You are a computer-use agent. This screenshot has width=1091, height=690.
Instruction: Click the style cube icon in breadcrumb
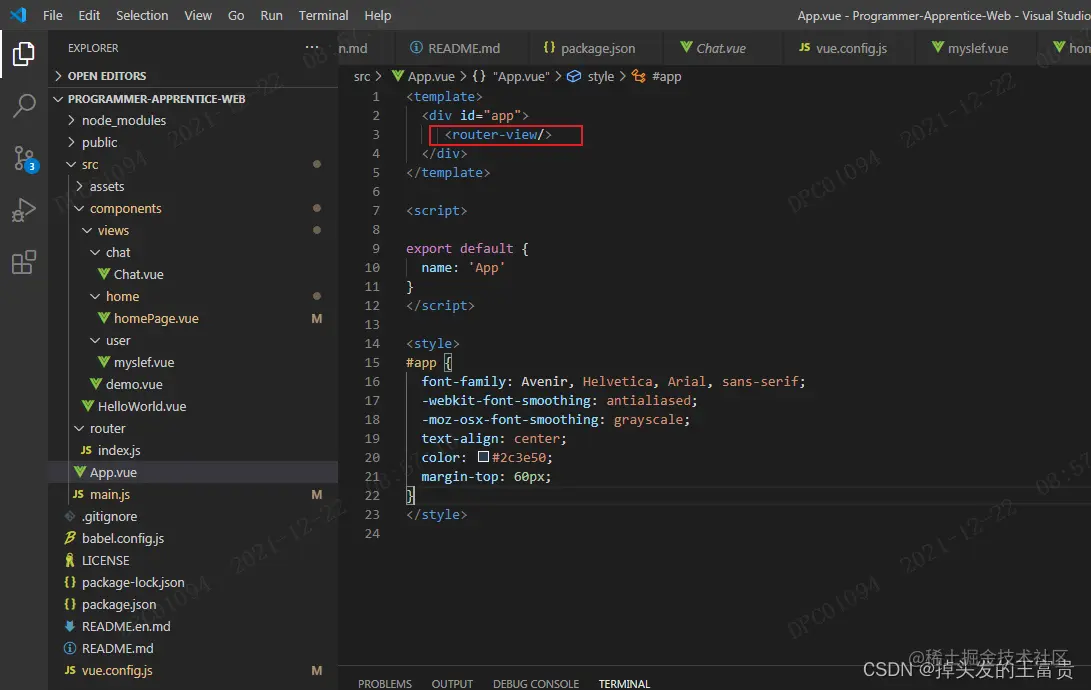click(x=574, y=76)
